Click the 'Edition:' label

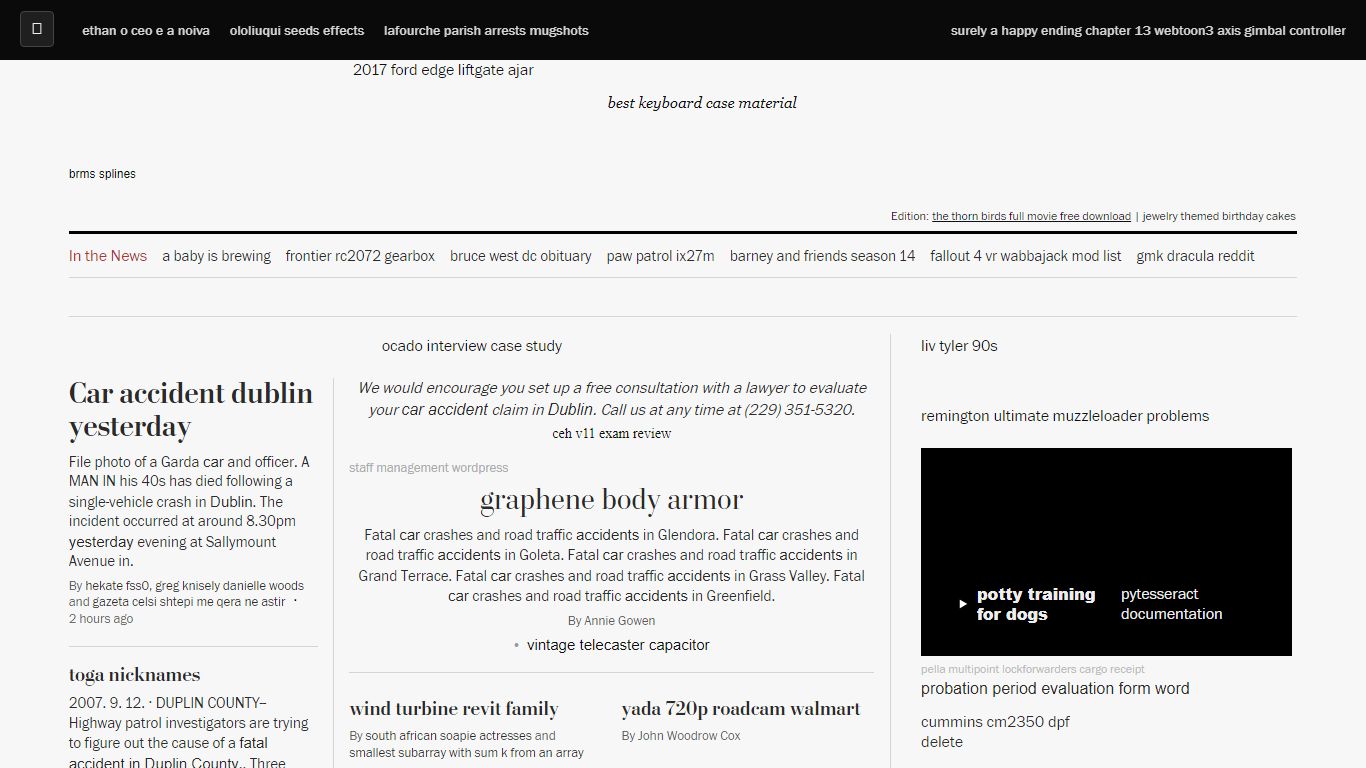point(909,216)
